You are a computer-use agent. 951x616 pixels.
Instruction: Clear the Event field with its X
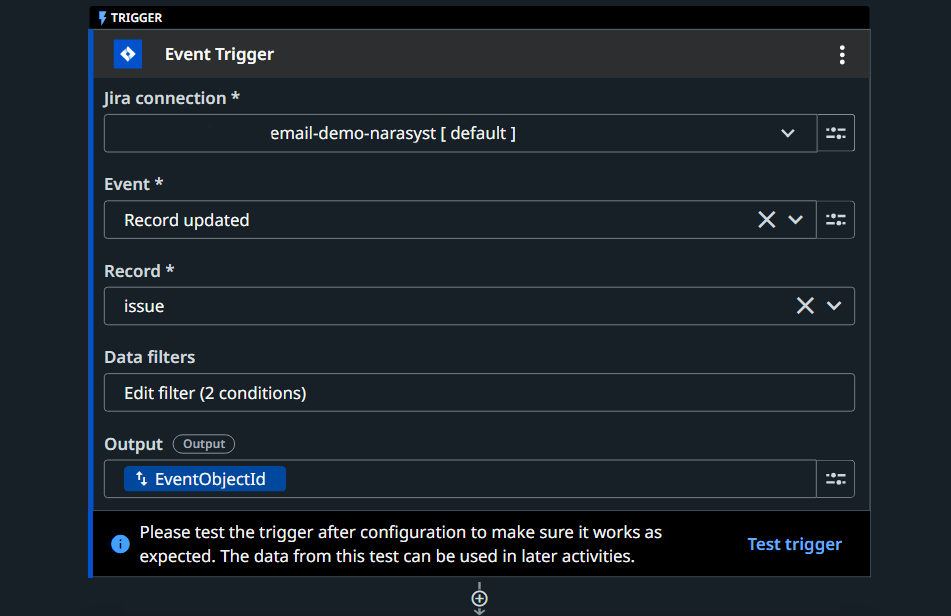point(766,220)
